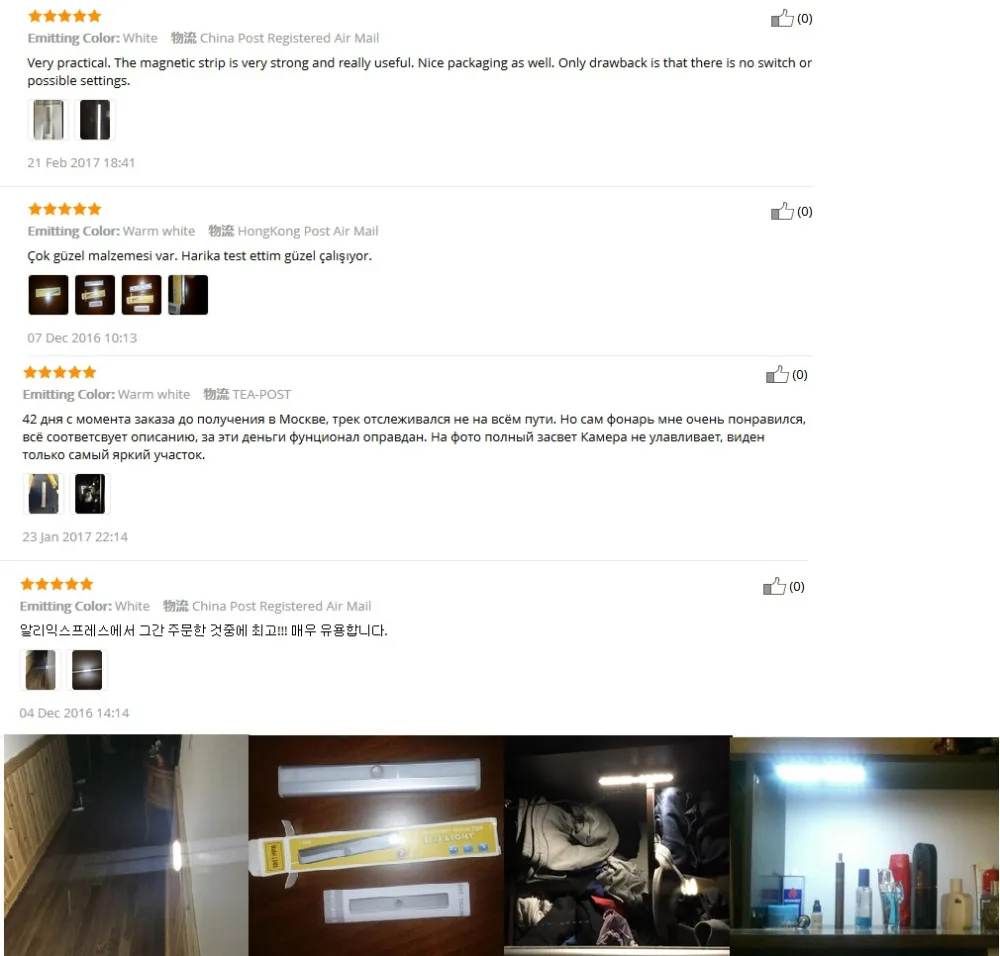Open first photo of the Korean review
Image resolution: width=1000 pixels, height=956 pixels.
tap(40, 670)
